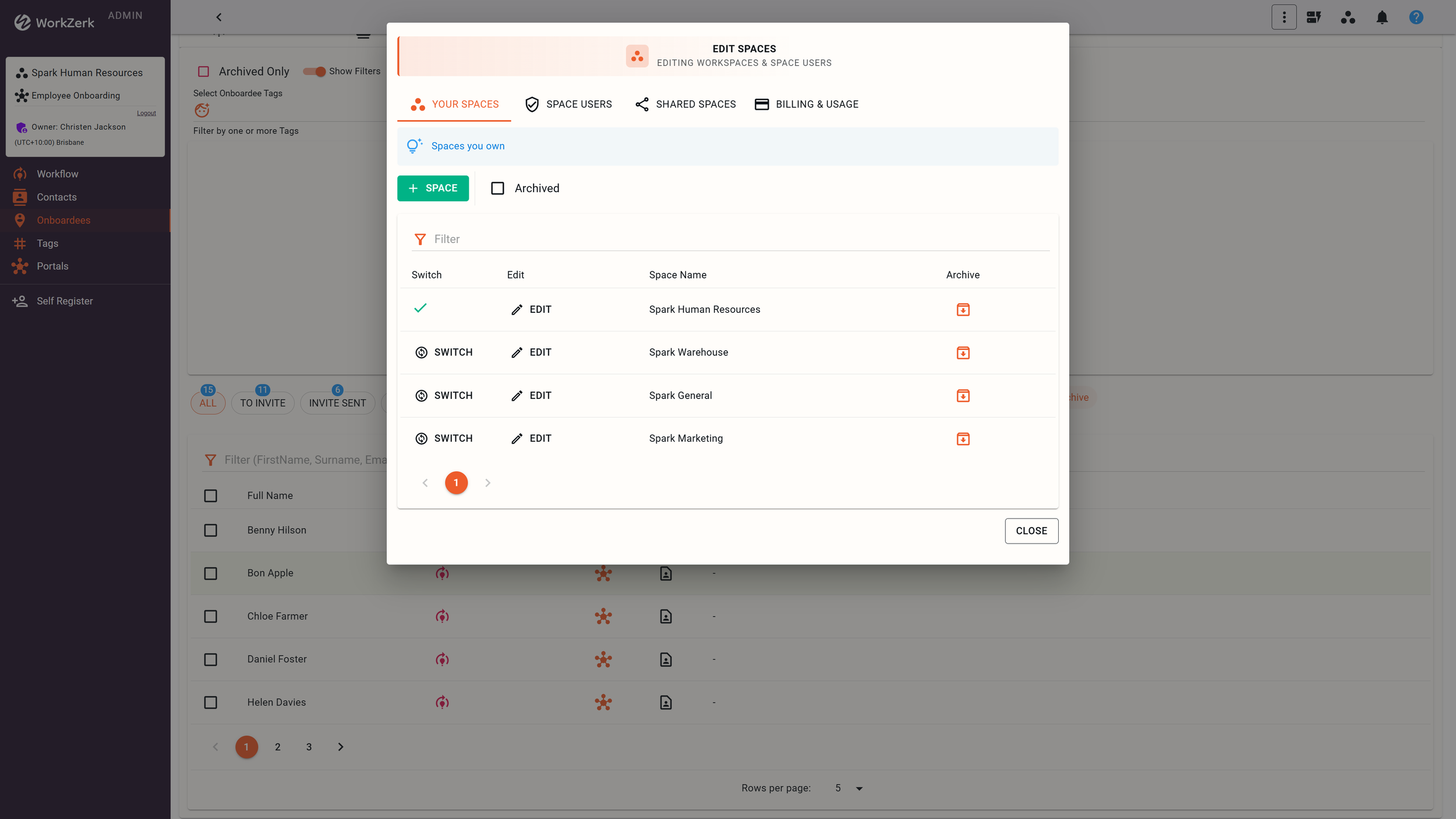This screenshot has height=819, width=1456.
Task: Click the green add Space button
Action: [433, 188]
